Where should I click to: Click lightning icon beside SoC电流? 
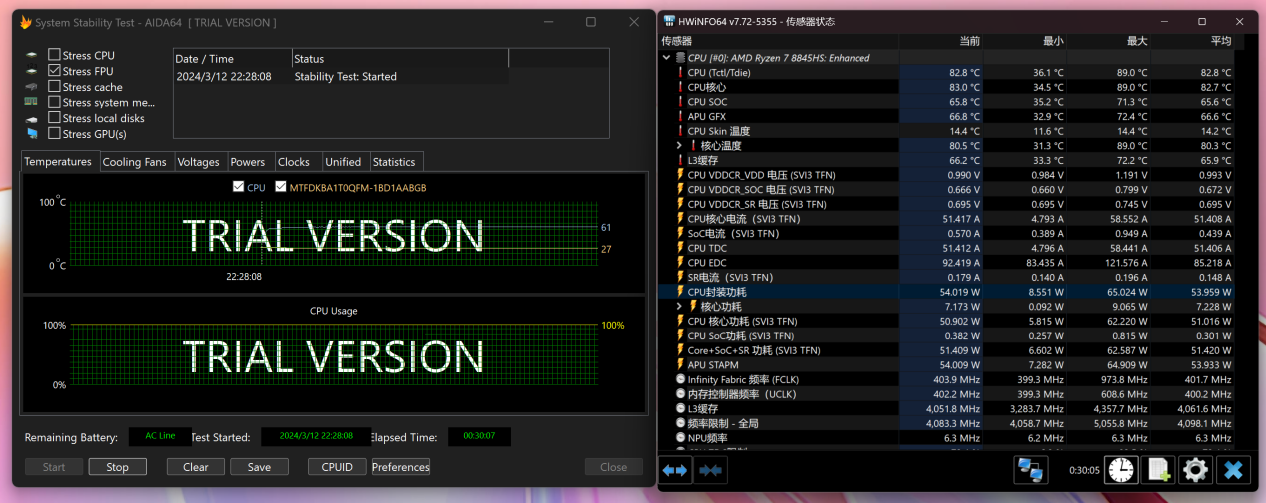(x=680, y=234)
